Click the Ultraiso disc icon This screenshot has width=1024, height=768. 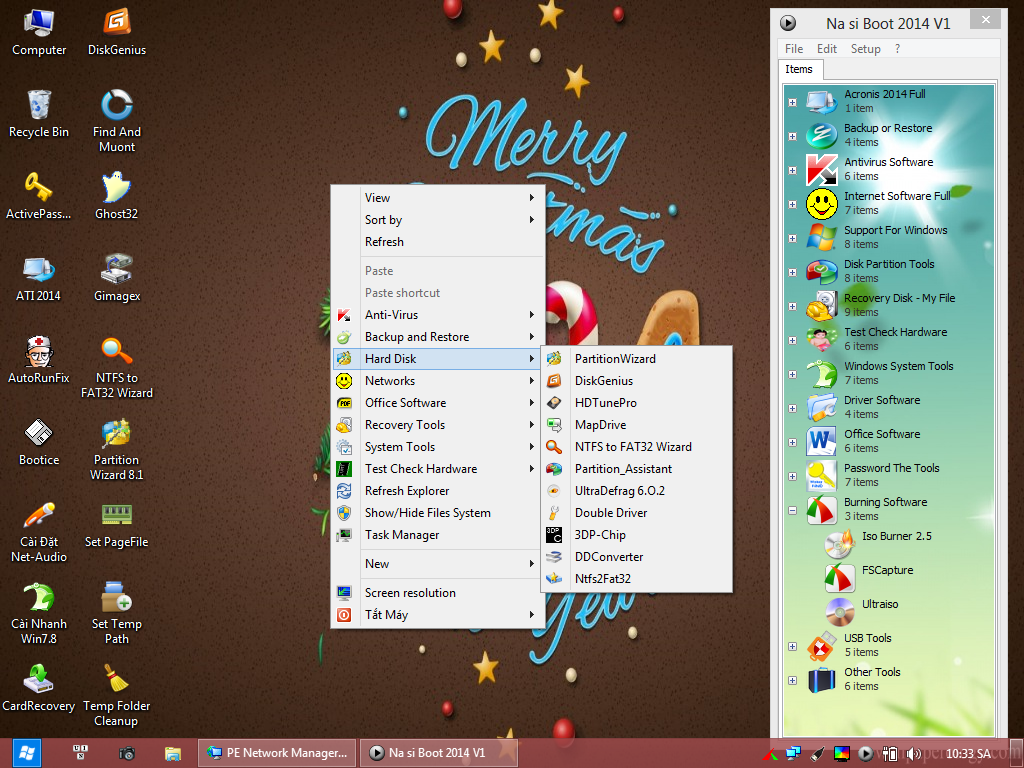tap(839, 611)
